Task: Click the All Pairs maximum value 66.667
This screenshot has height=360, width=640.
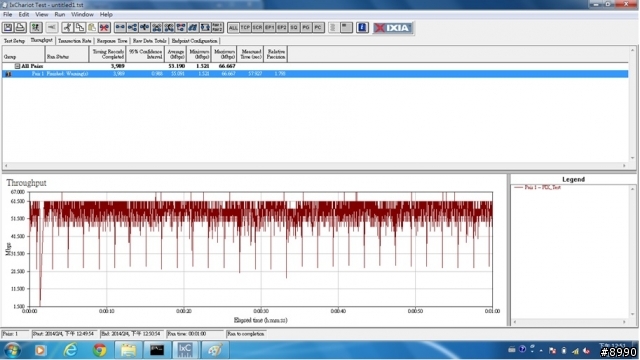Action: click(227, 66)
